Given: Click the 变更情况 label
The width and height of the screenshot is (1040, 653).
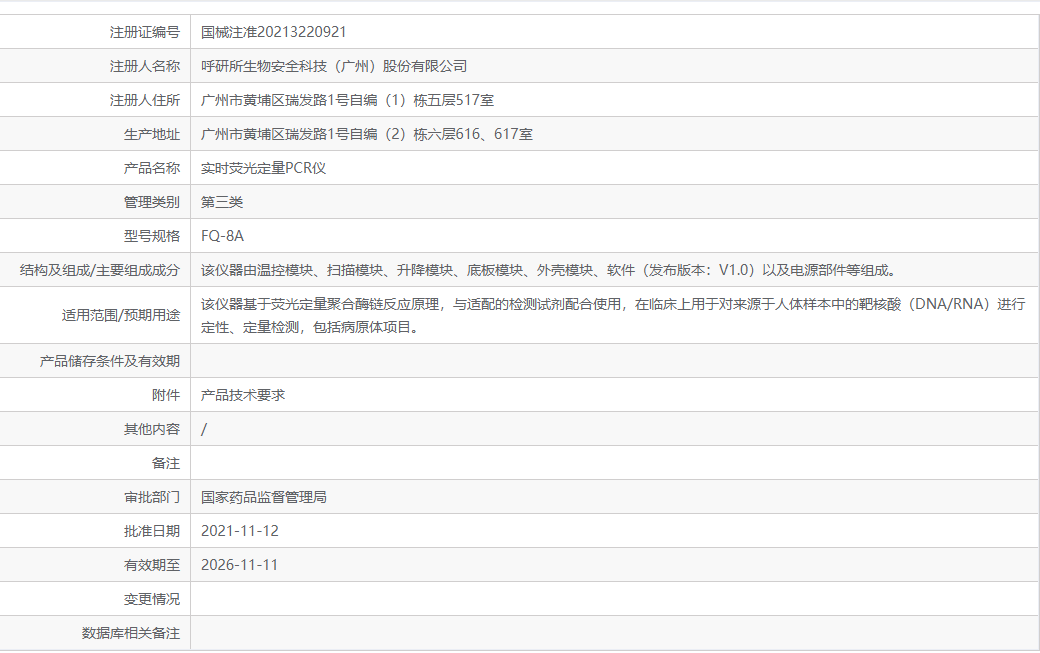Looking at the screenshot, I should (152, 599).
